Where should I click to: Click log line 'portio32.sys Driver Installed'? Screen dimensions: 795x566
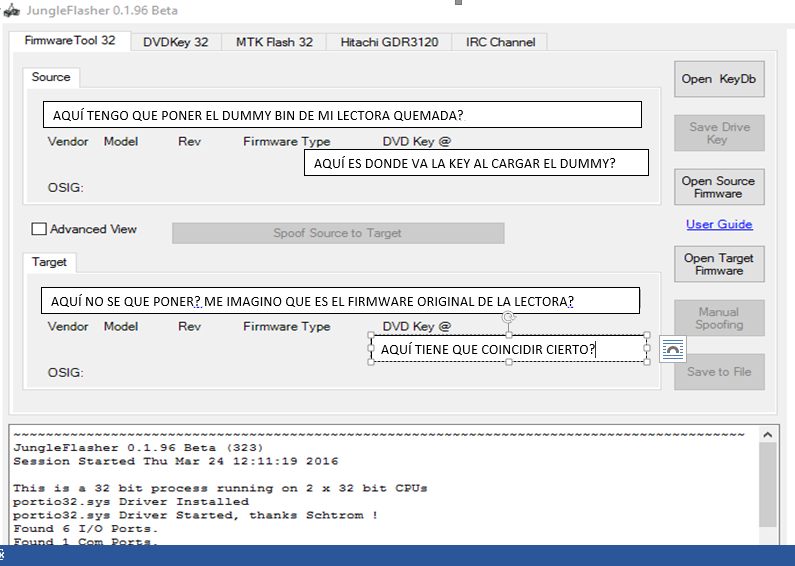pyautogui.click(x=131, y=502)
